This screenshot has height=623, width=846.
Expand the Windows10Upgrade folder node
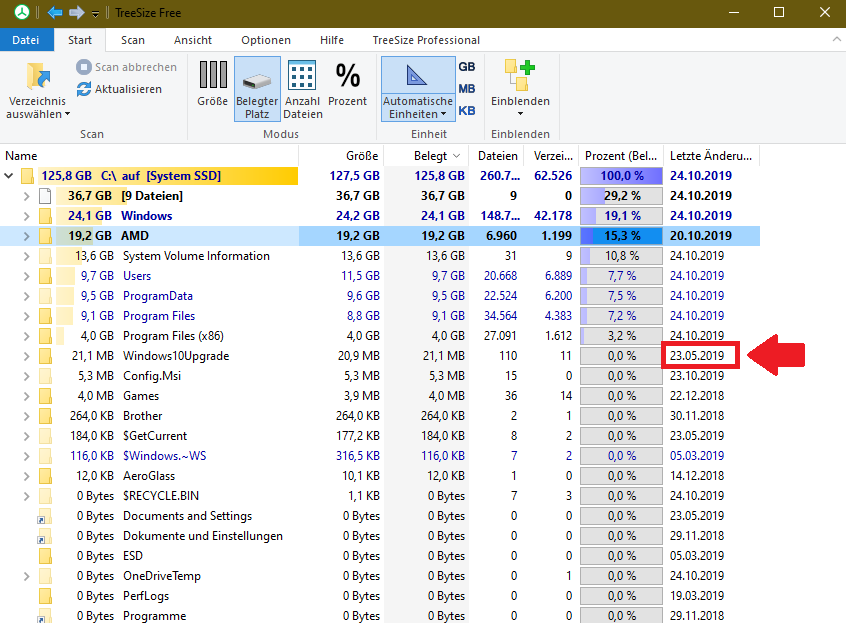click(x=26, y=356)
